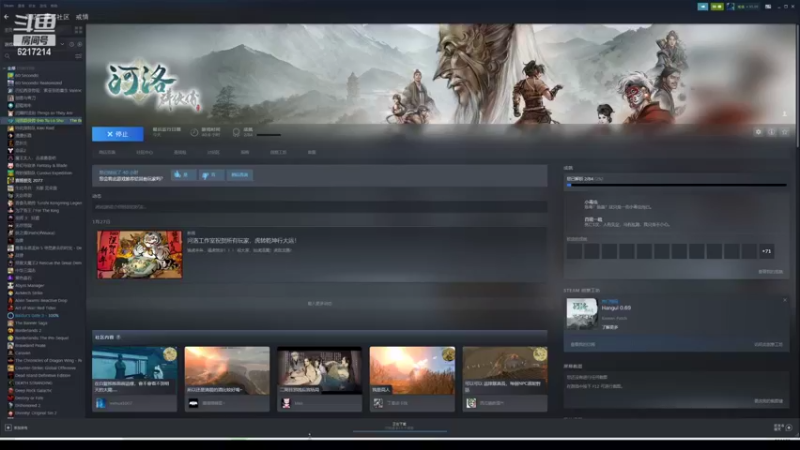Viewport: 800px width, 450px height.
Task: Open the Hangul 0.89 workshop item thumbnail
Action: click(582, 313)
